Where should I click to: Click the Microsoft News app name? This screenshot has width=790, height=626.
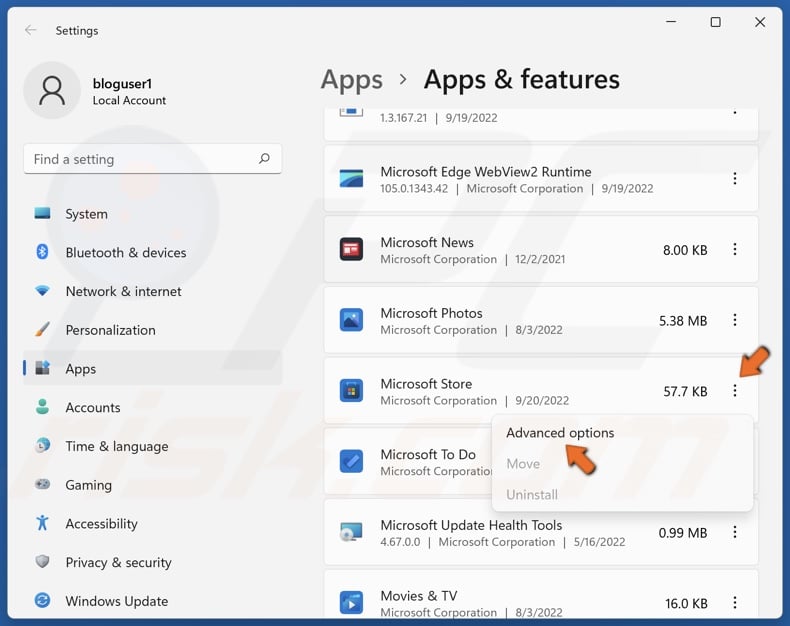(427, 242)
